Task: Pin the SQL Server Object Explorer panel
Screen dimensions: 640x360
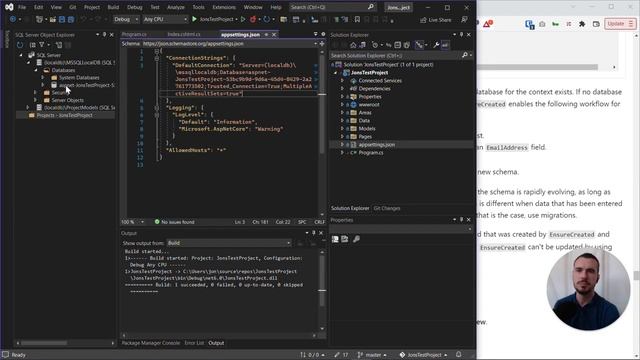Action: [x=104, y=35]
